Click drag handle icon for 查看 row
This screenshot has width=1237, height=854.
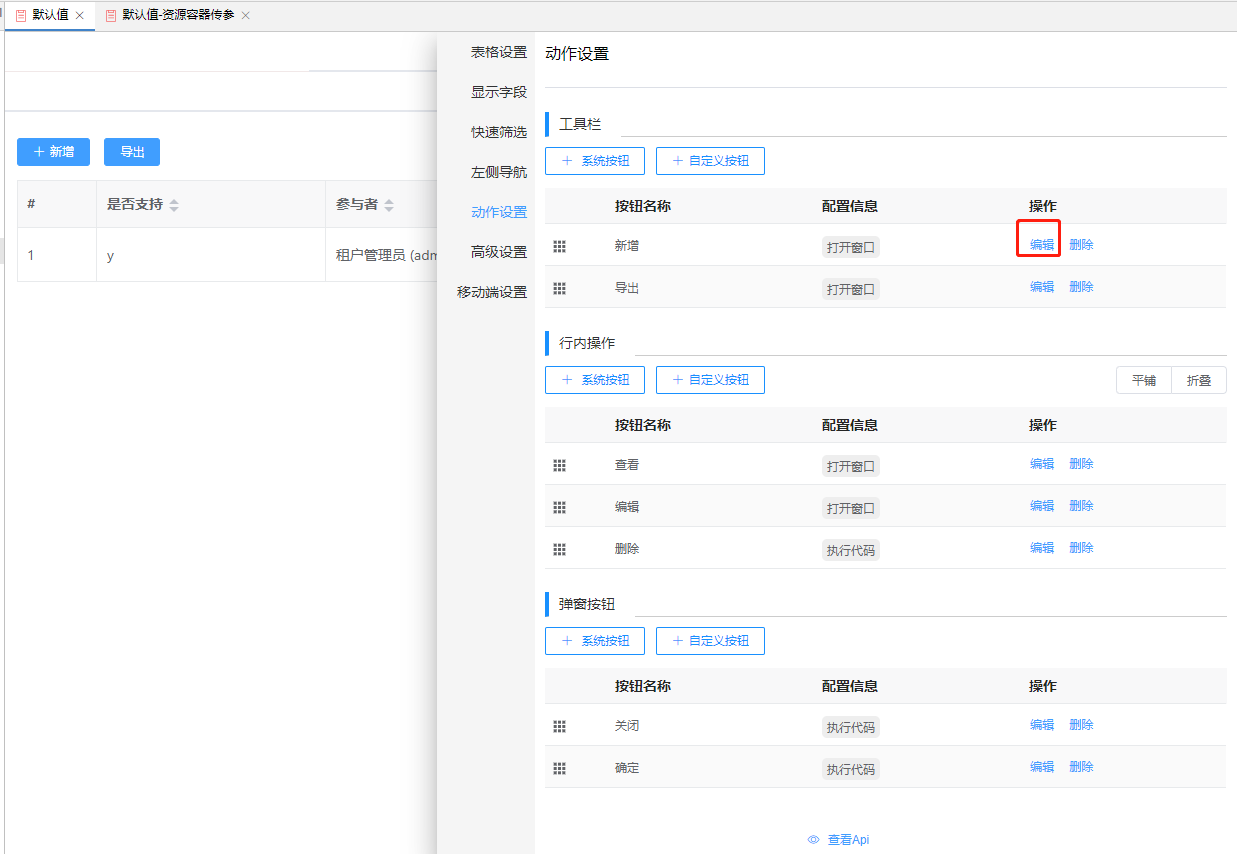click(x=560, y=465)
